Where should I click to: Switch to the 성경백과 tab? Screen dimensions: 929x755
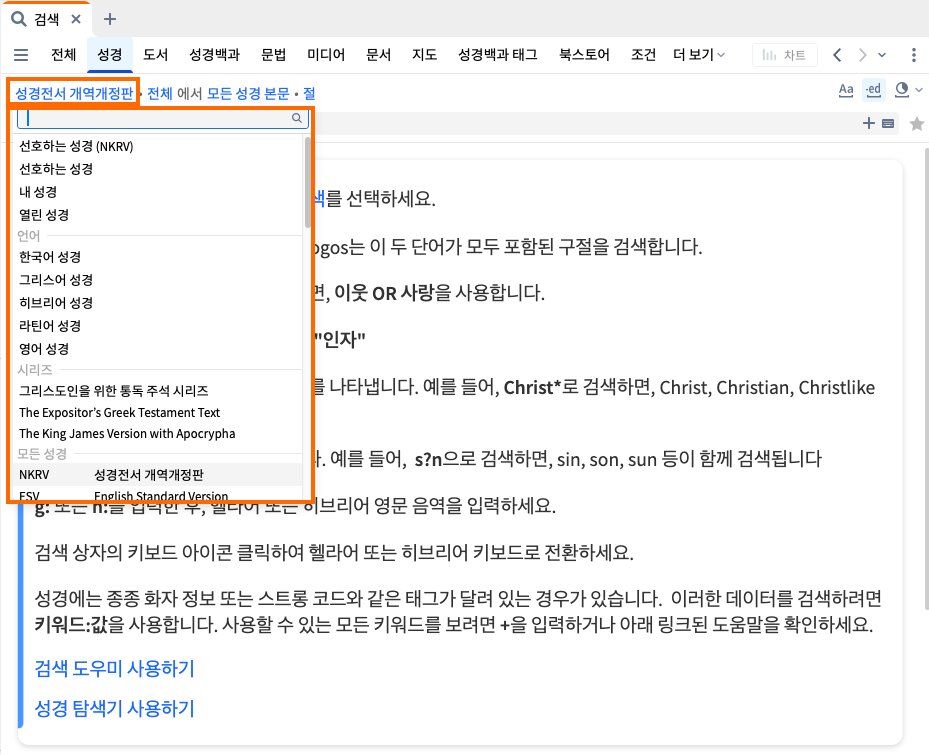click(214, 55)
